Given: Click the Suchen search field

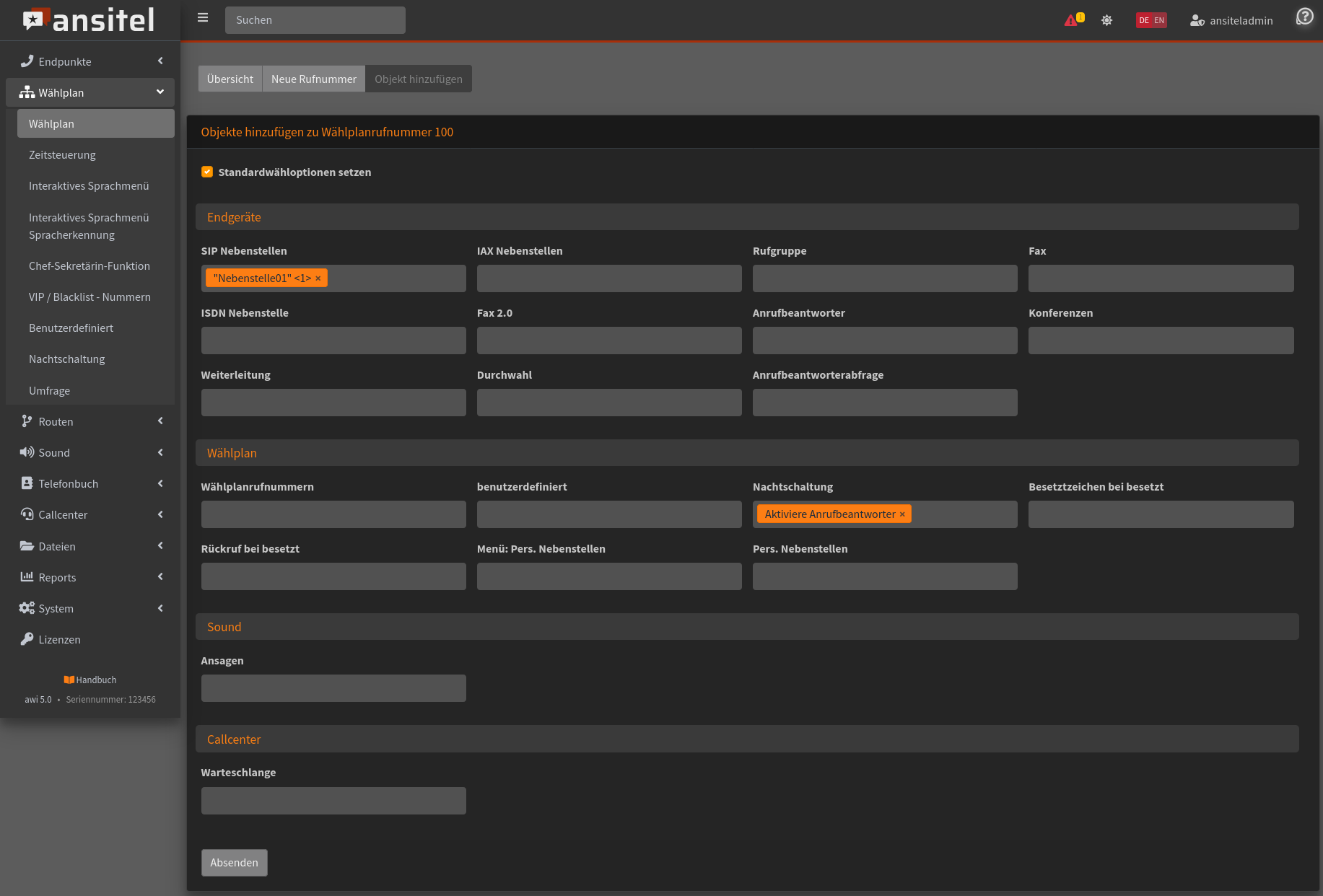Looking at the screenshot, I should 315,20.
